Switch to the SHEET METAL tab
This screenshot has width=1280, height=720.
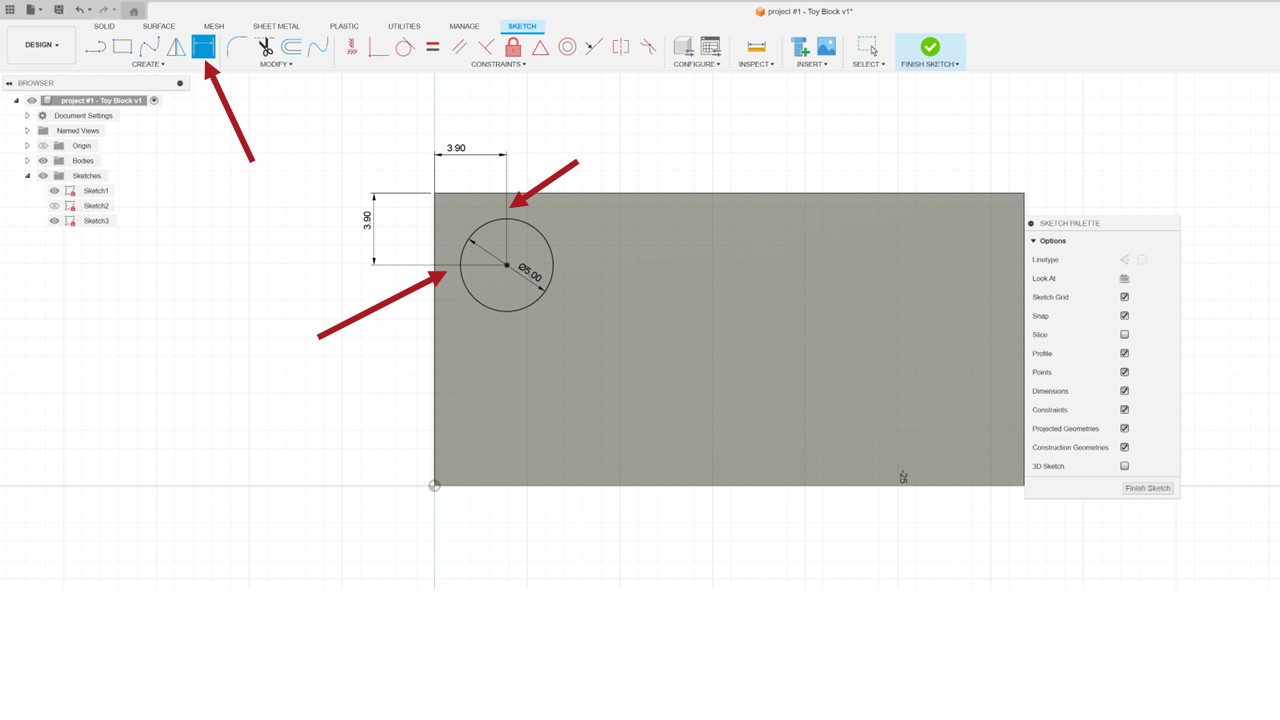(x=276, y=26)
